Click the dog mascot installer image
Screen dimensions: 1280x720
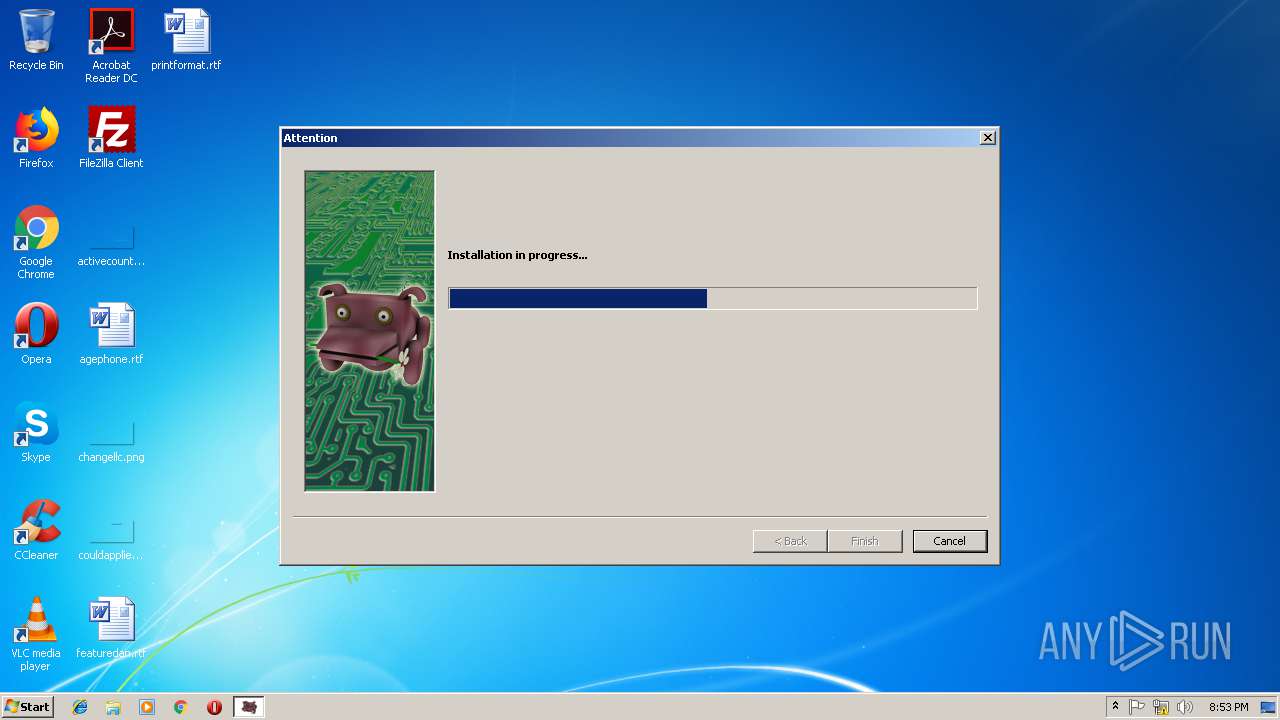(x=370, y=331)
